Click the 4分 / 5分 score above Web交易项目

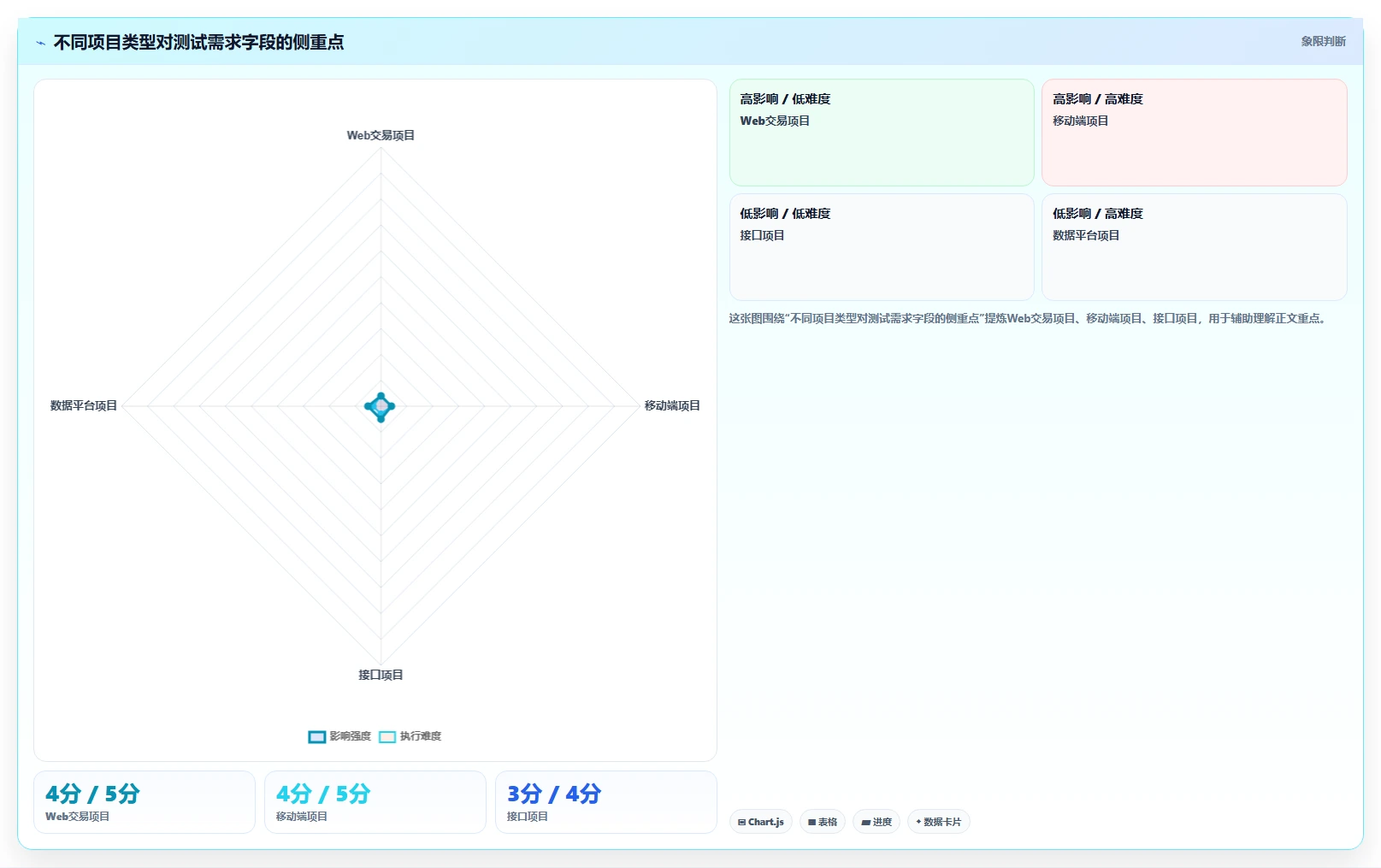click(x=92, y=794)
